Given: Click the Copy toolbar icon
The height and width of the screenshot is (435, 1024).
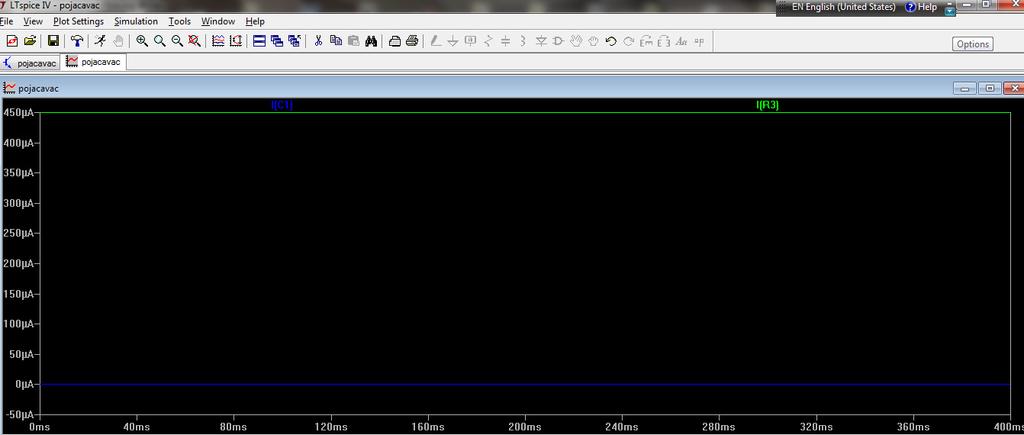Looking at the screenshot, I should [336, 41].
